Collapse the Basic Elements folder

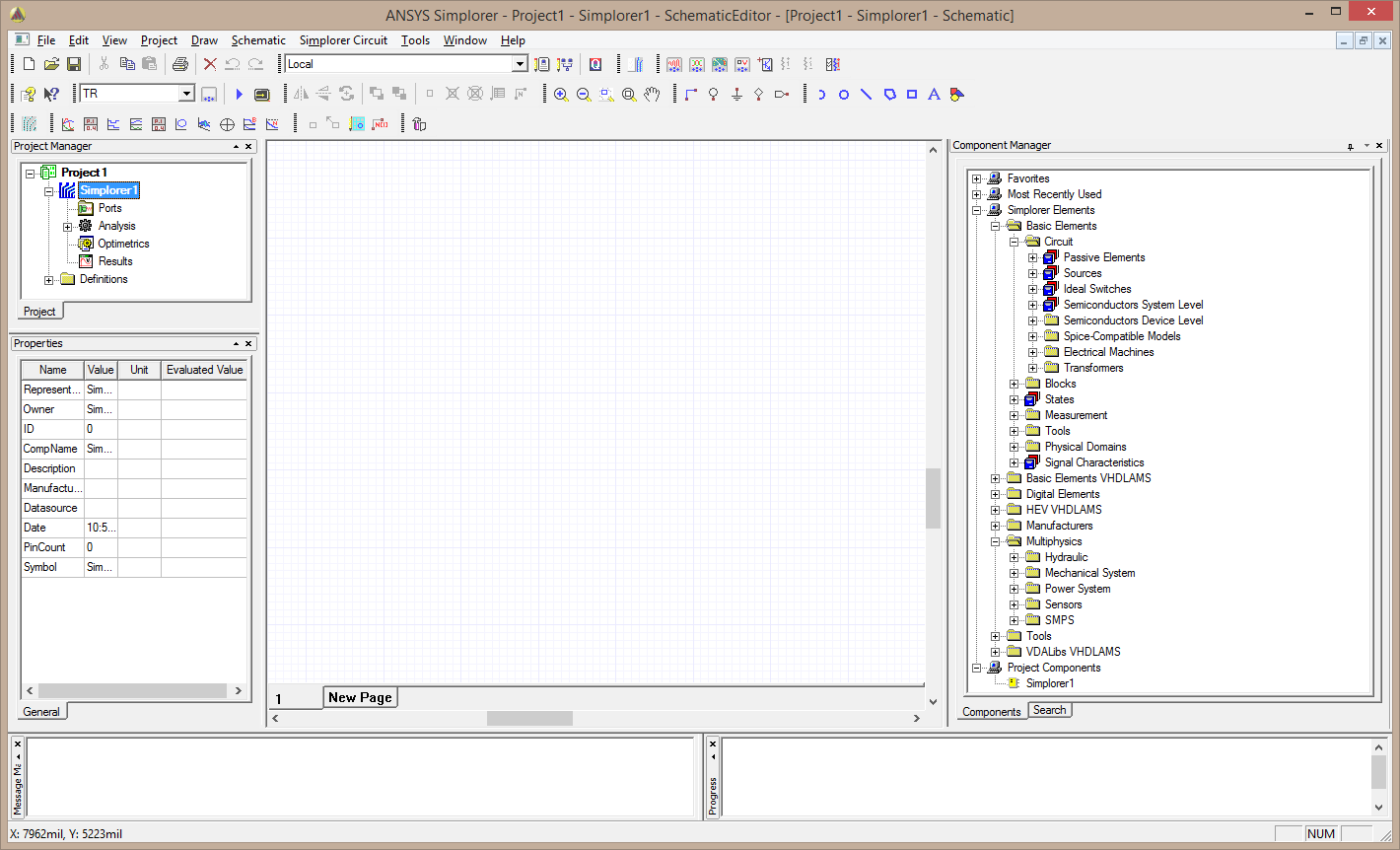click(996, 226)
